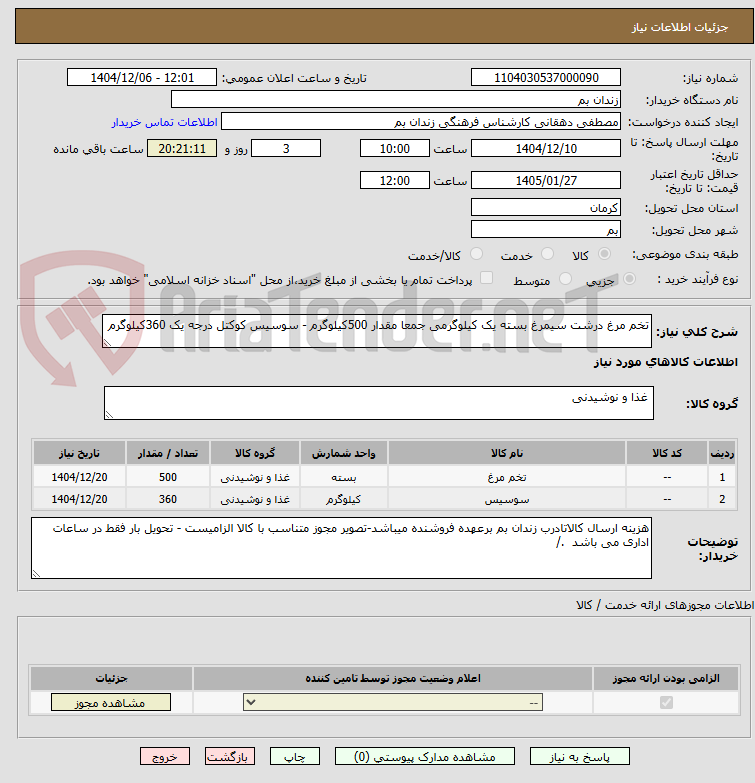Click the remaining time field 20:21:11
The image size is (755, 783).
[x=182, y=148]
